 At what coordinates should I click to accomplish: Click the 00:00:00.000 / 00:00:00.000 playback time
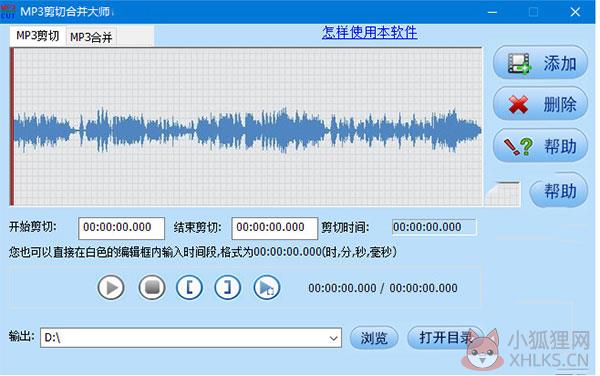(x=383, y=288)
